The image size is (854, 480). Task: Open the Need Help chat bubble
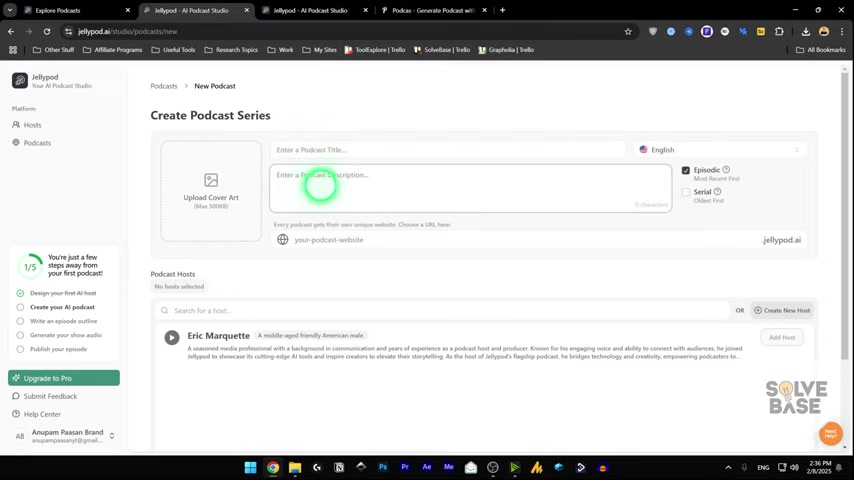[x=831, y=434]
